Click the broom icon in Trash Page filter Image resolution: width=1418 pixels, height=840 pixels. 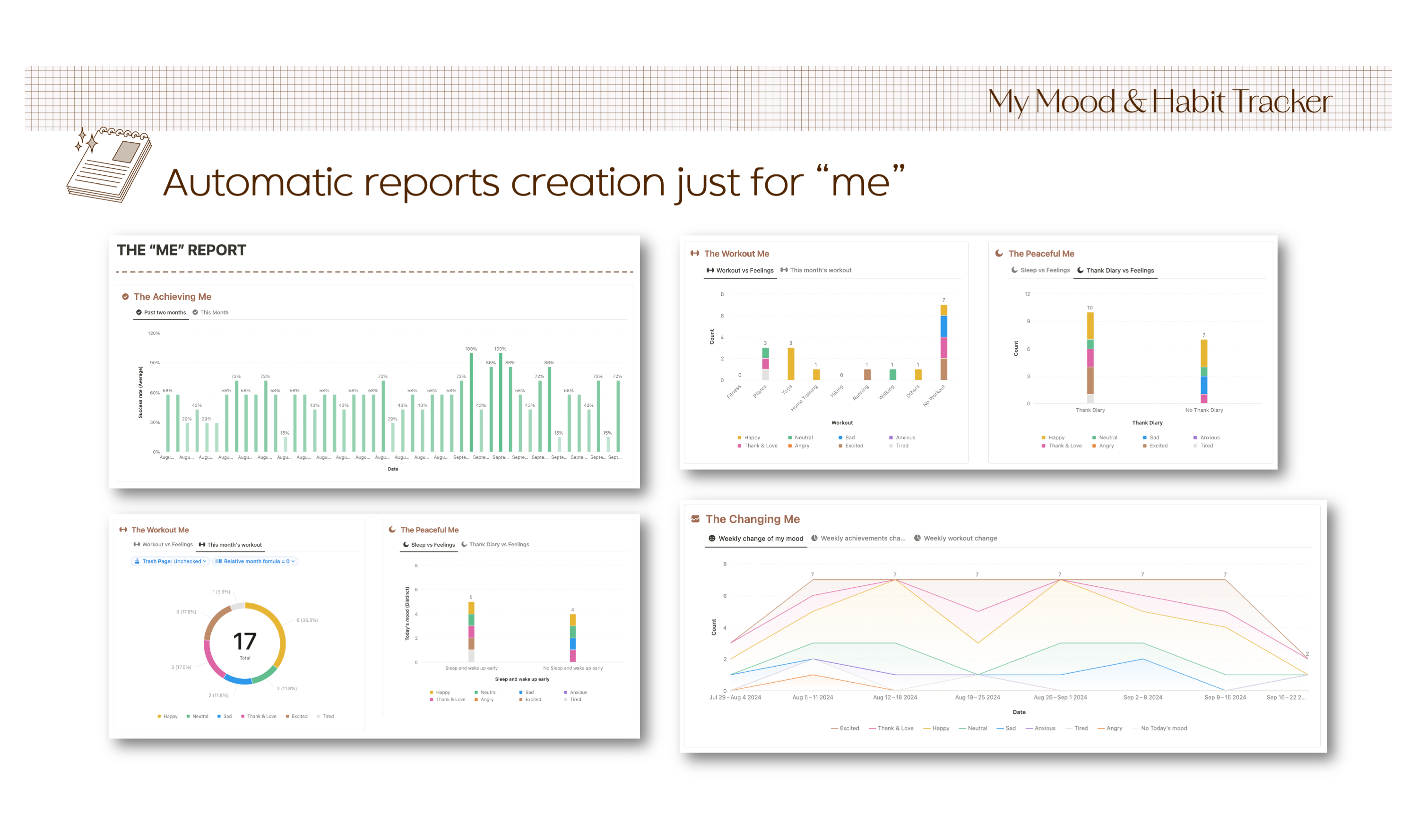click(137, 562)
